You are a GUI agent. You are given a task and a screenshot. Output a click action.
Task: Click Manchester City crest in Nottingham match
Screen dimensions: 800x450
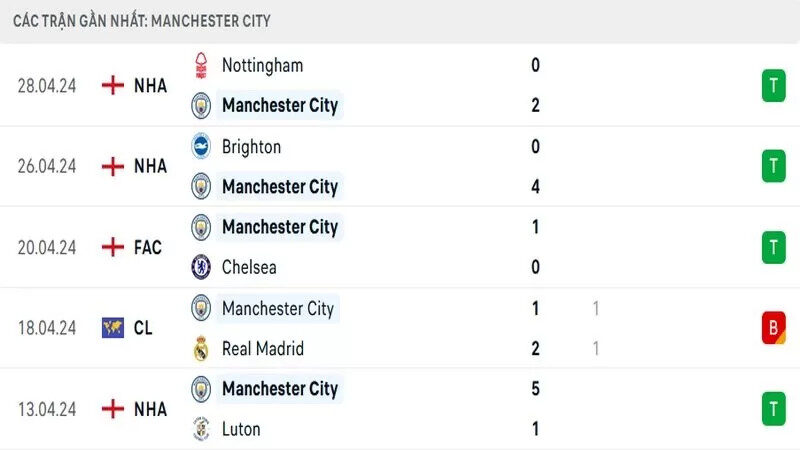click(202, 105)
